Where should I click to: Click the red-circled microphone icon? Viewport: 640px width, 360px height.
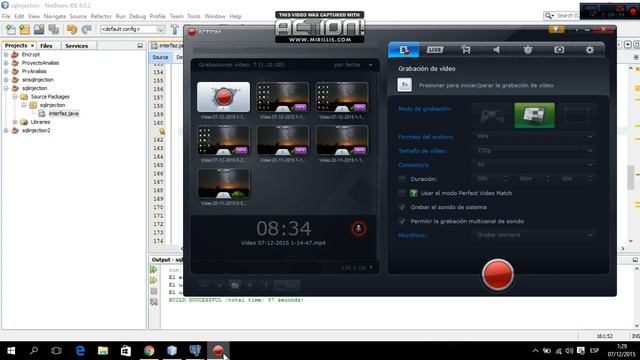tap(358, 229)
